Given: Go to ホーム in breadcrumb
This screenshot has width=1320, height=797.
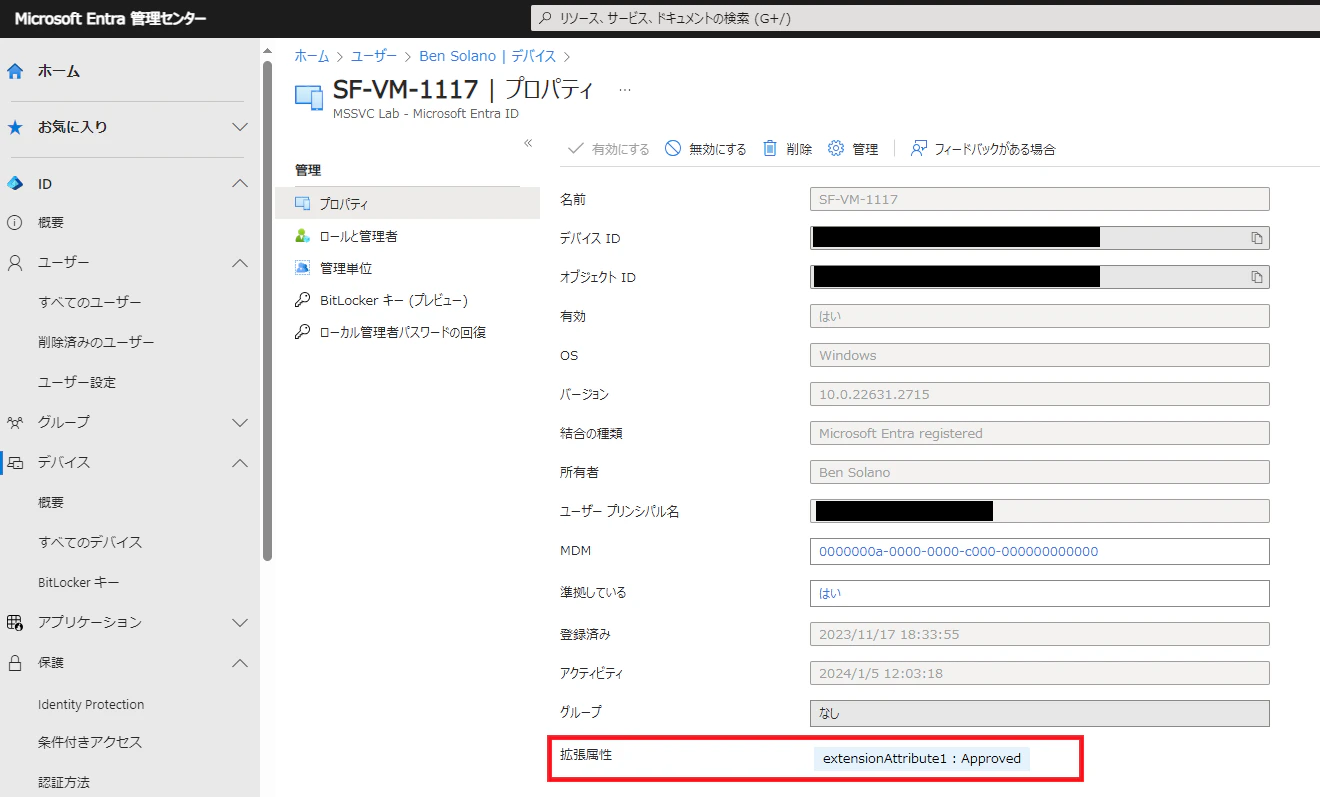Looking at the screenshot, I should (x=311, y=57).
